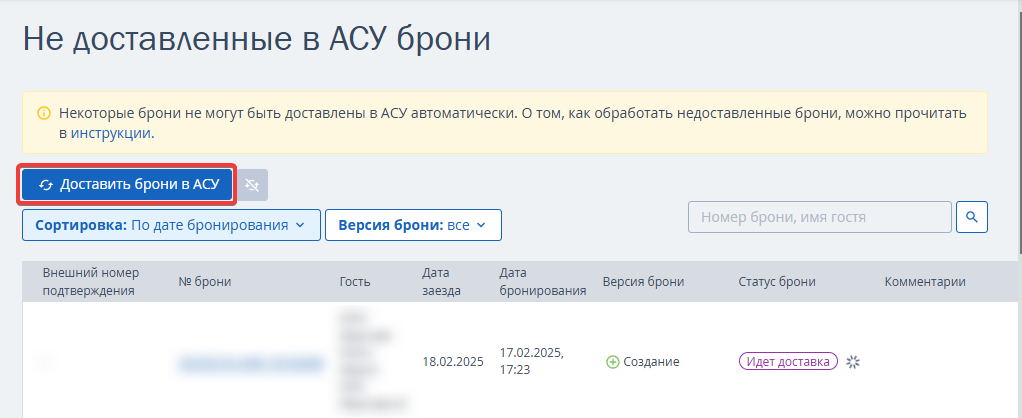
Task: Click the Дата бронирования column header
Action: coord(543,282)
